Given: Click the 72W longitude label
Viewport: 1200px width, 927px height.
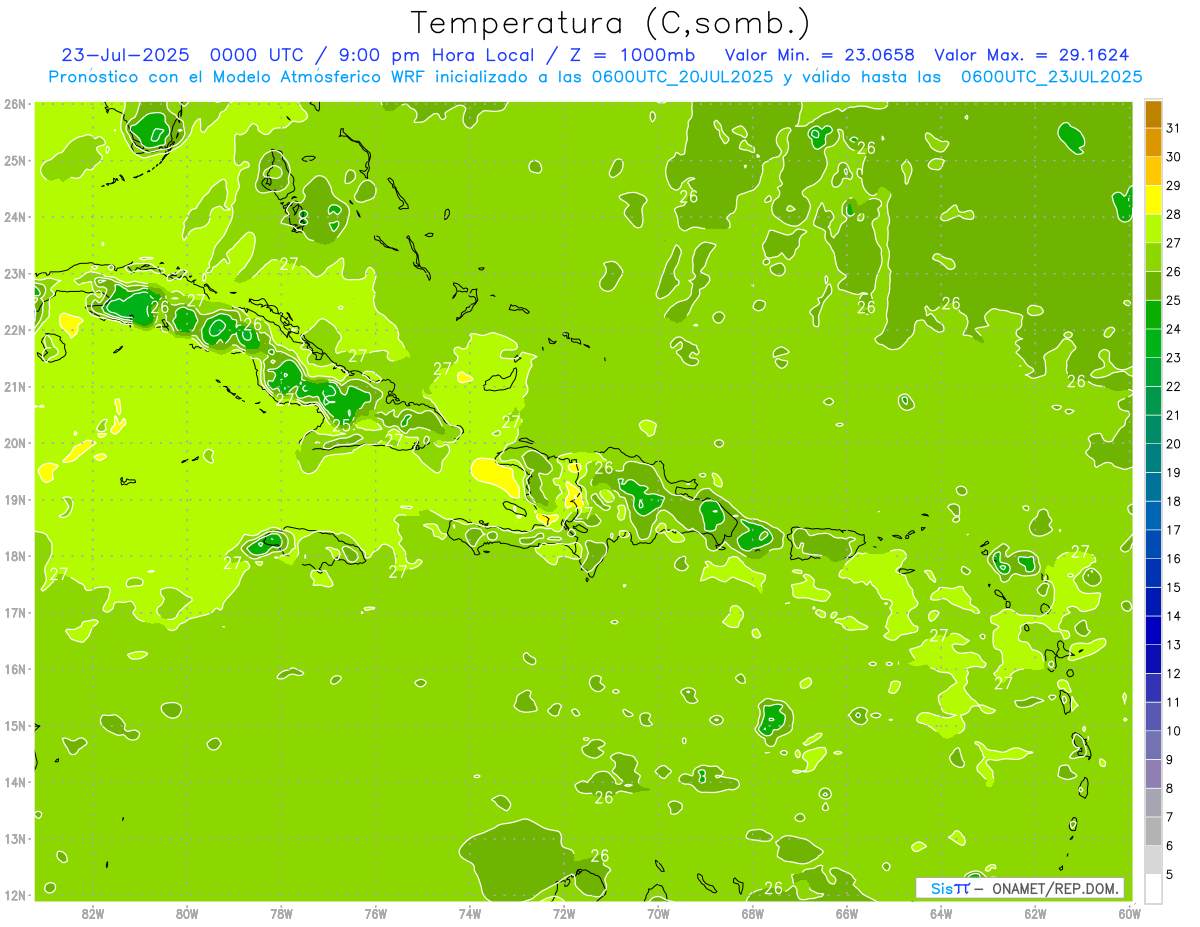Looking at the screenshot, I should pos(564,913).
